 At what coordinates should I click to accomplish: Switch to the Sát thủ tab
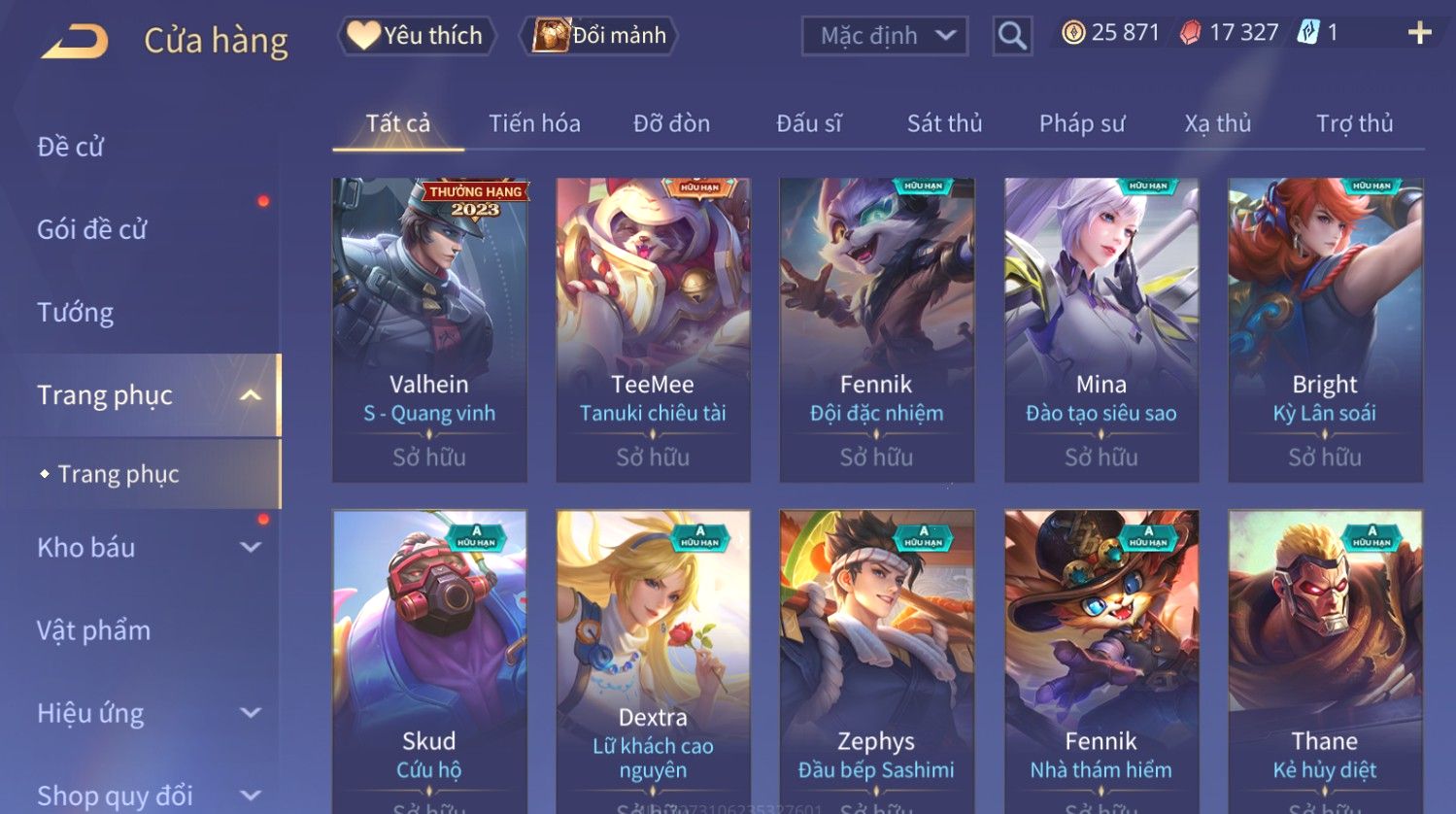pos(944,123)
